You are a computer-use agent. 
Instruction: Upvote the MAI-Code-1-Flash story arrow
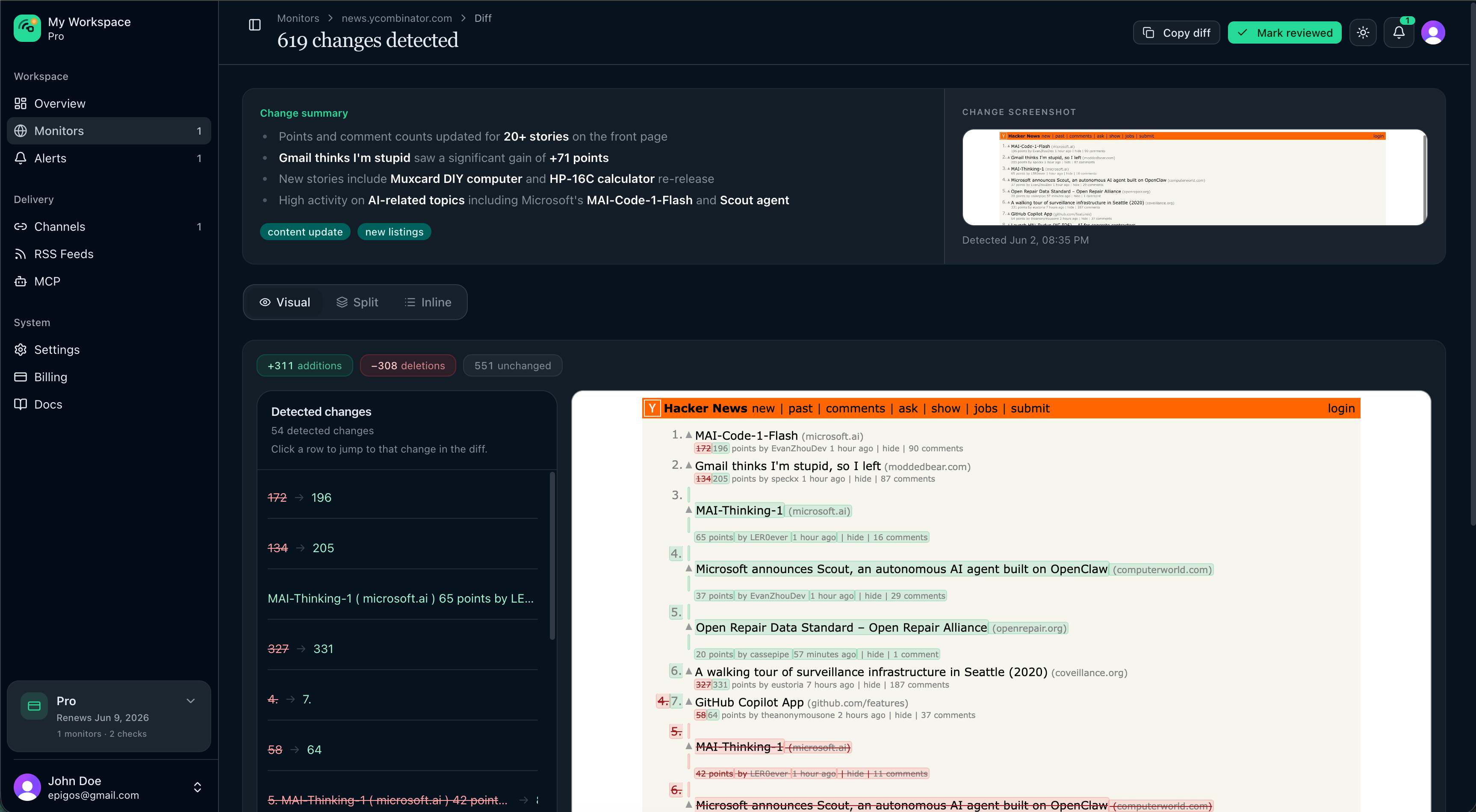[689, 435]
